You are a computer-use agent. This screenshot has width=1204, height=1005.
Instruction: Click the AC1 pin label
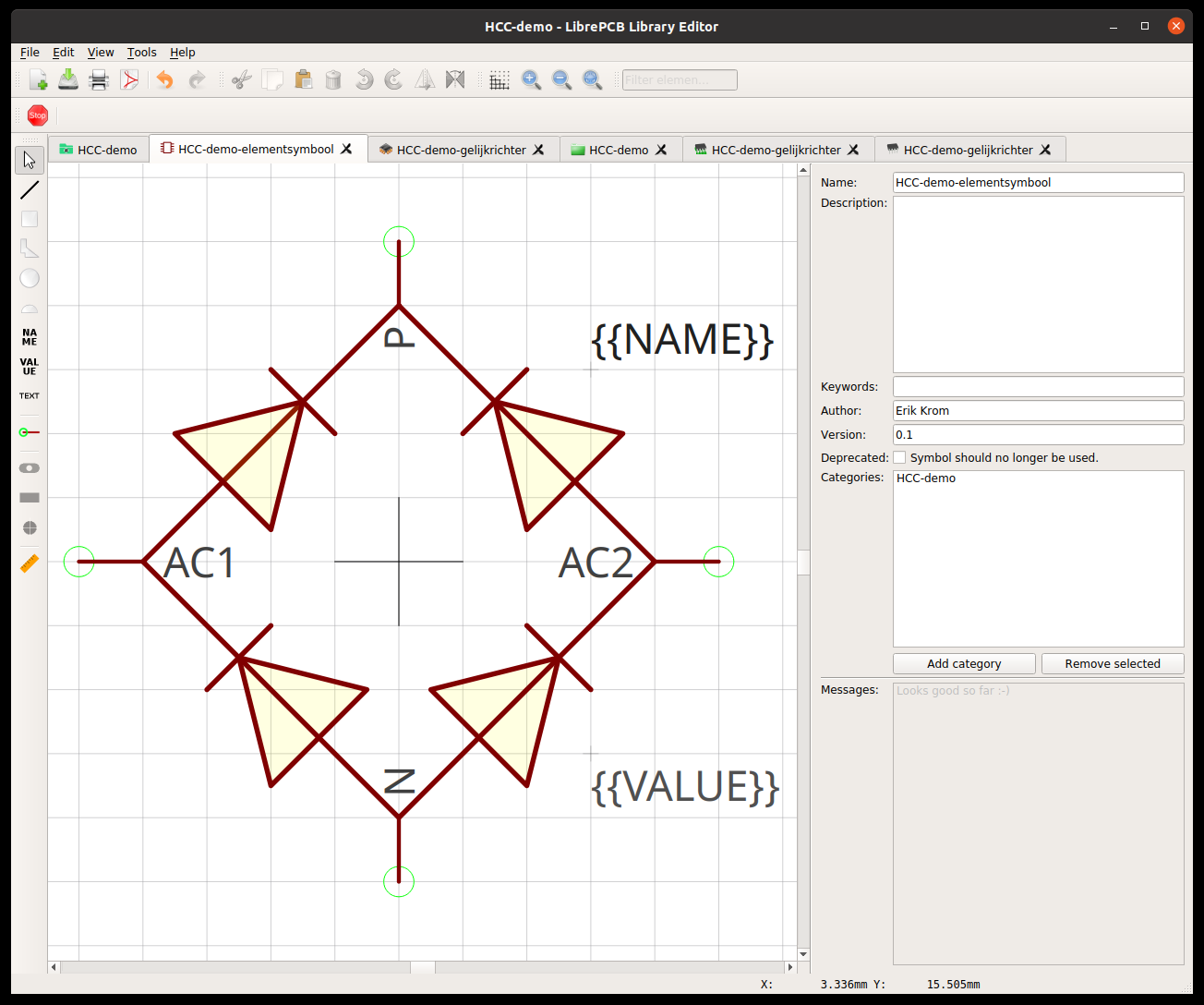click(x=199, y=563)
